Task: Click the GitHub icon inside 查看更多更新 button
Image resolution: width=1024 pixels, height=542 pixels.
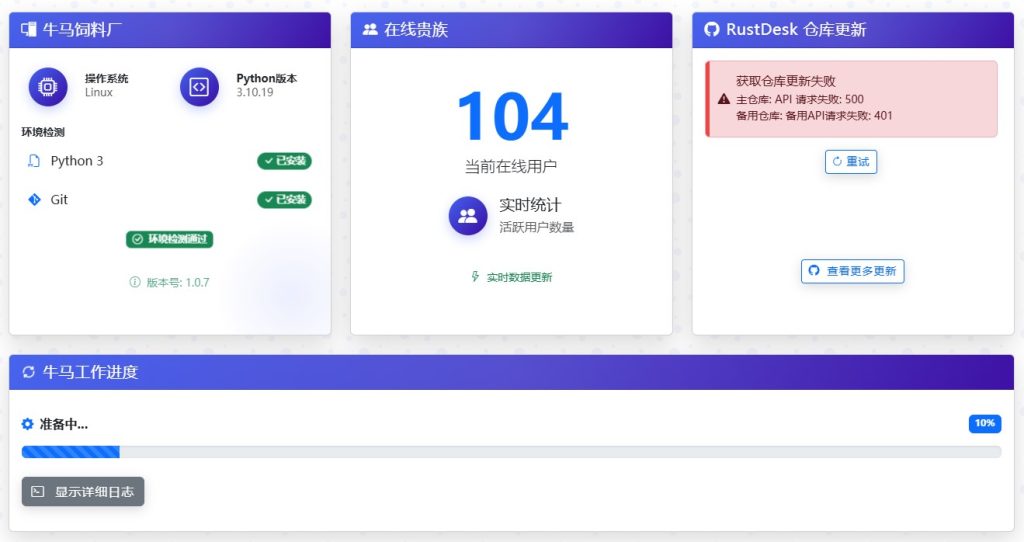Action: (814, 271)
